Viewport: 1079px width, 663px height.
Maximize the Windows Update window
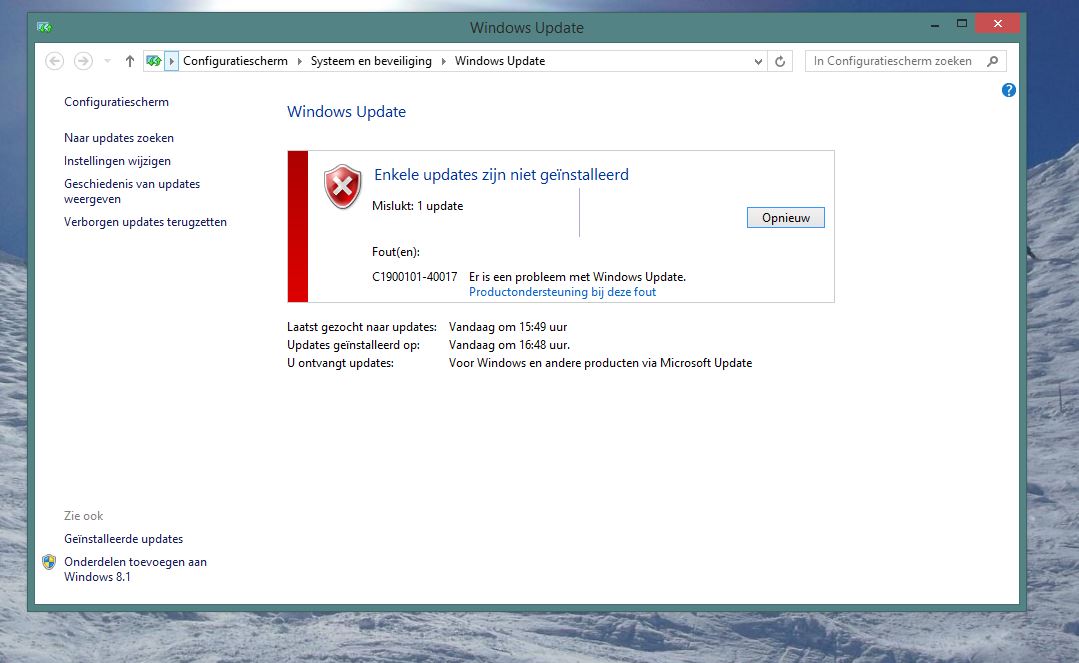click(962, 24)
